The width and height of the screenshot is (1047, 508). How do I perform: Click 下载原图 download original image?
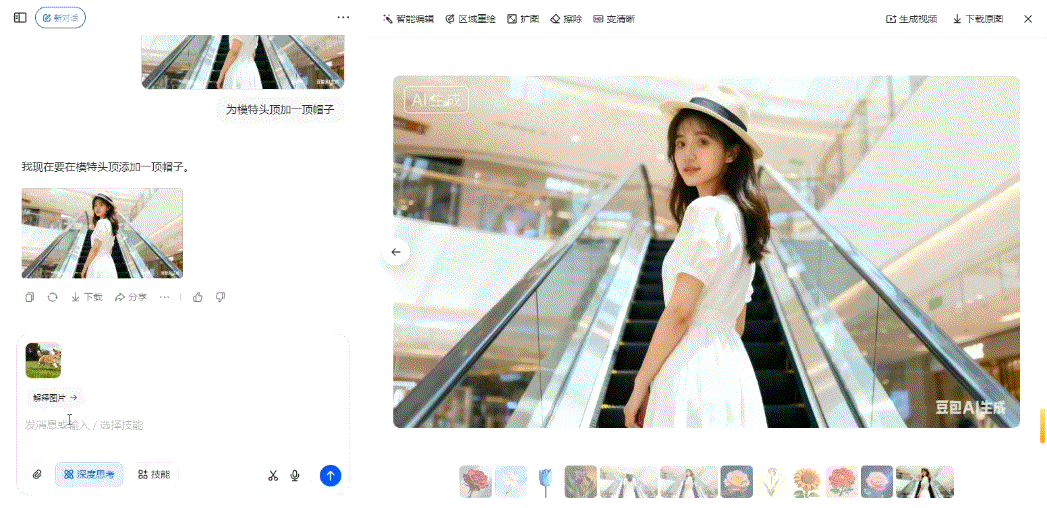[x=978, y=19]
